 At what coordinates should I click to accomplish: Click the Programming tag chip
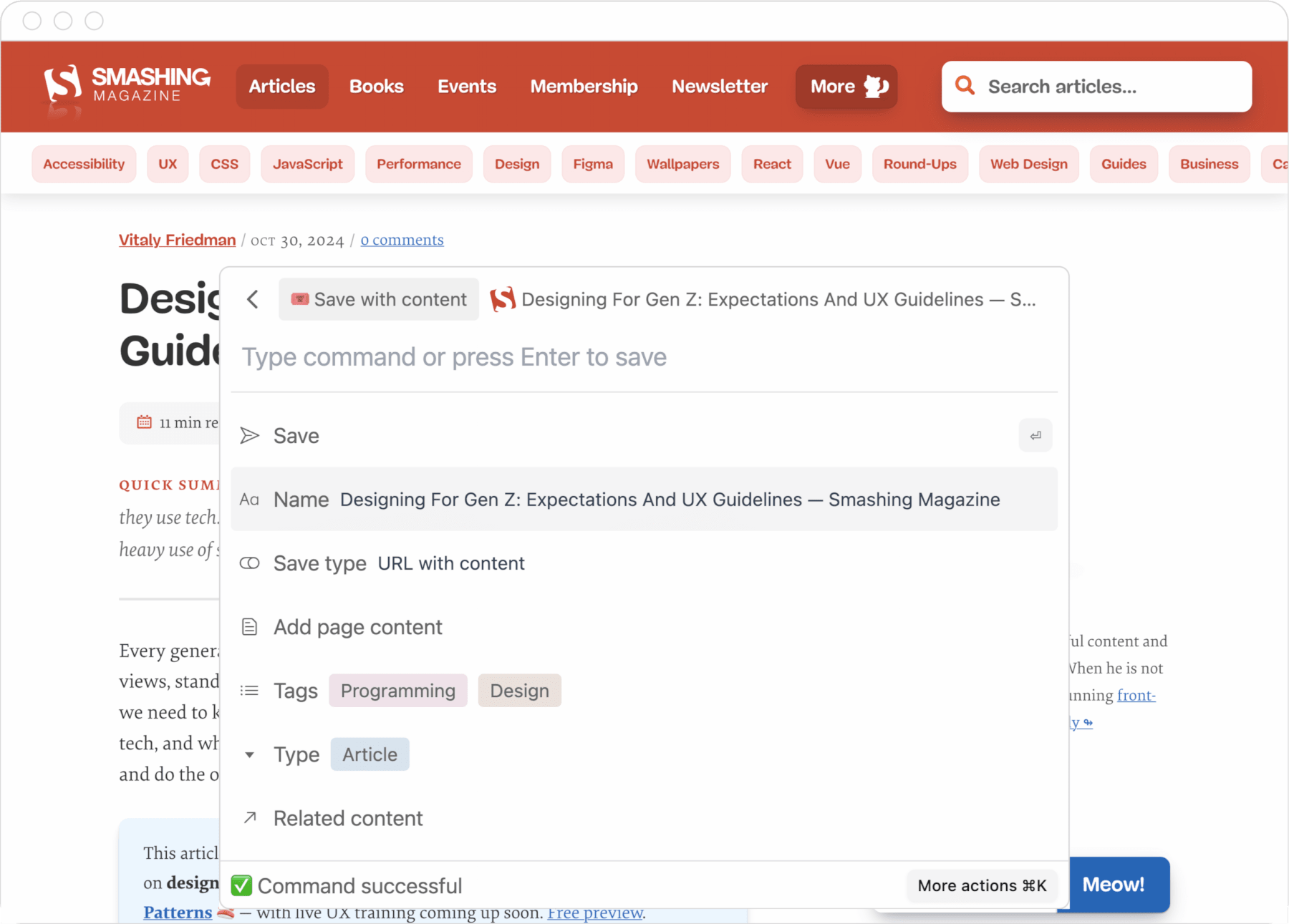[x=398, y=691]
